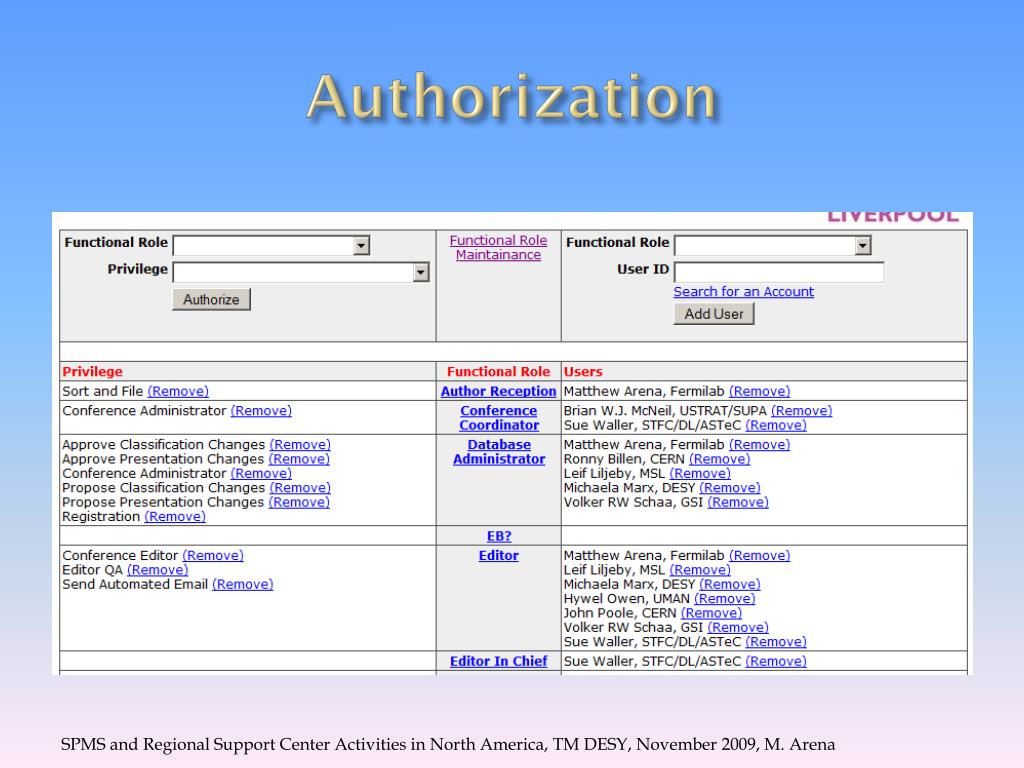The height and width of the screenshot is (768, 1024).
Task: Open the Database Administrator role link
Action: click(499, 452)
